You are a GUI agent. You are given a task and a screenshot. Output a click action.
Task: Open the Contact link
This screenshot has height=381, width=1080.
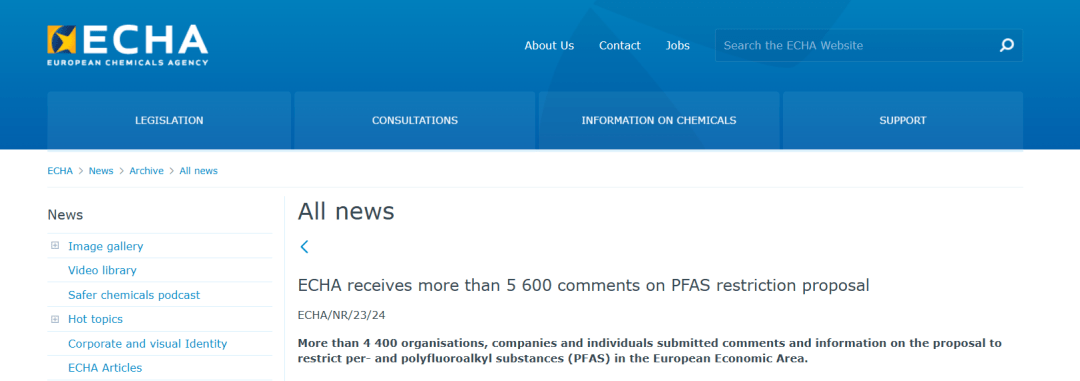pyautogui.click(x=619, y=45)
